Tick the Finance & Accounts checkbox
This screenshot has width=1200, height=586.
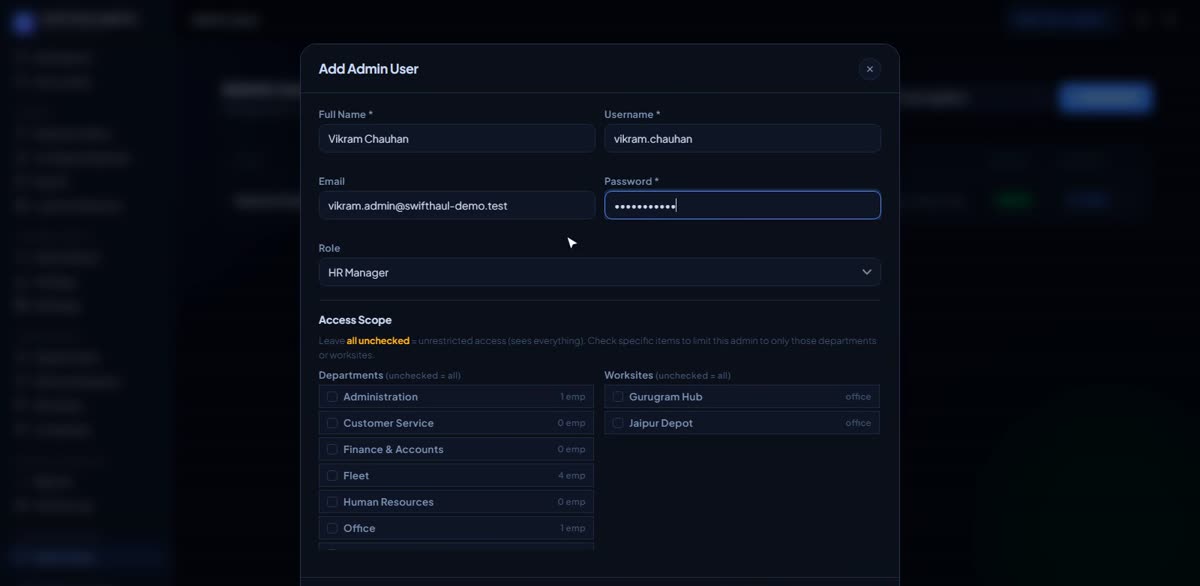332,449
